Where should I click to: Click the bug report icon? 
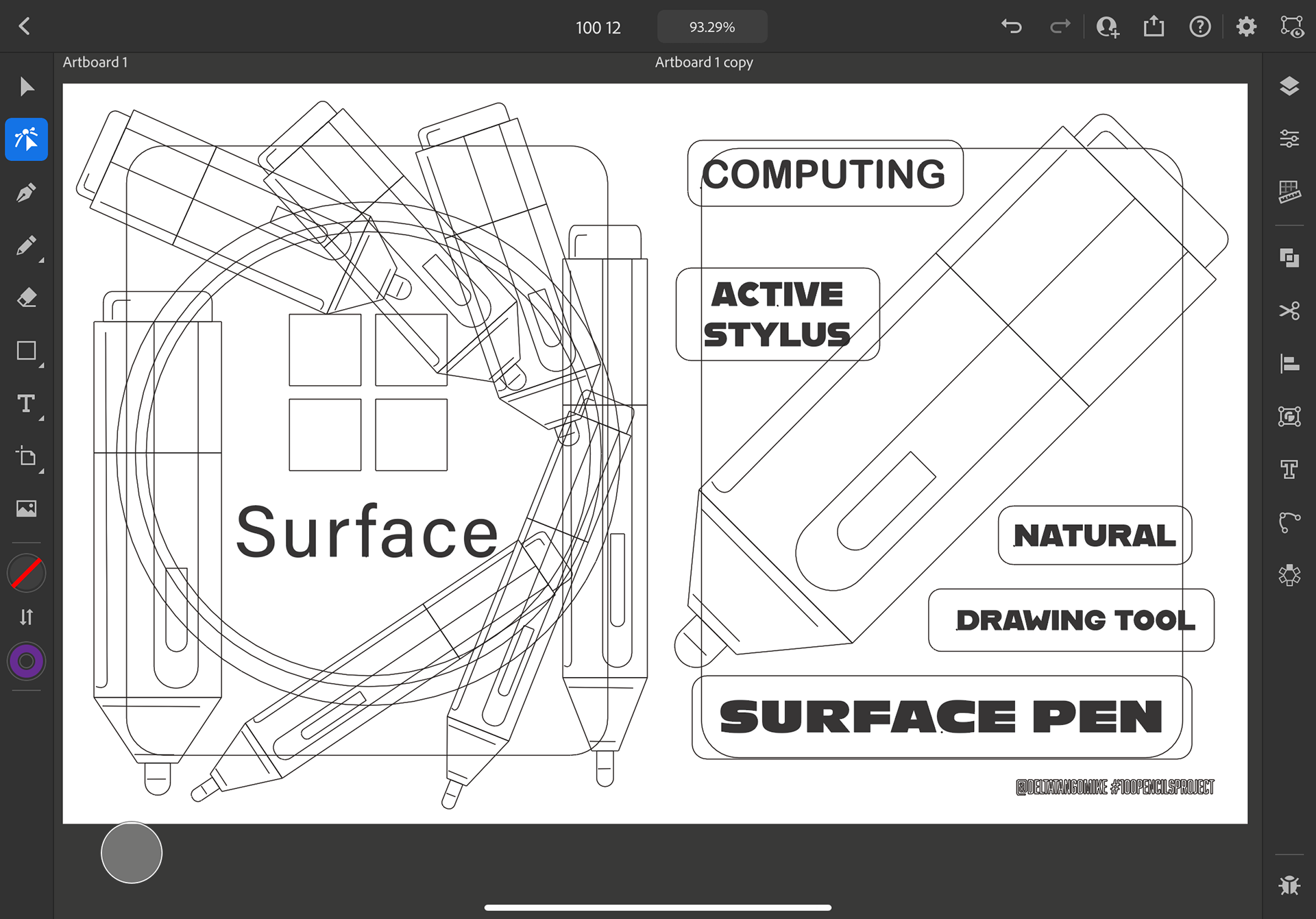click(1289, 885)
